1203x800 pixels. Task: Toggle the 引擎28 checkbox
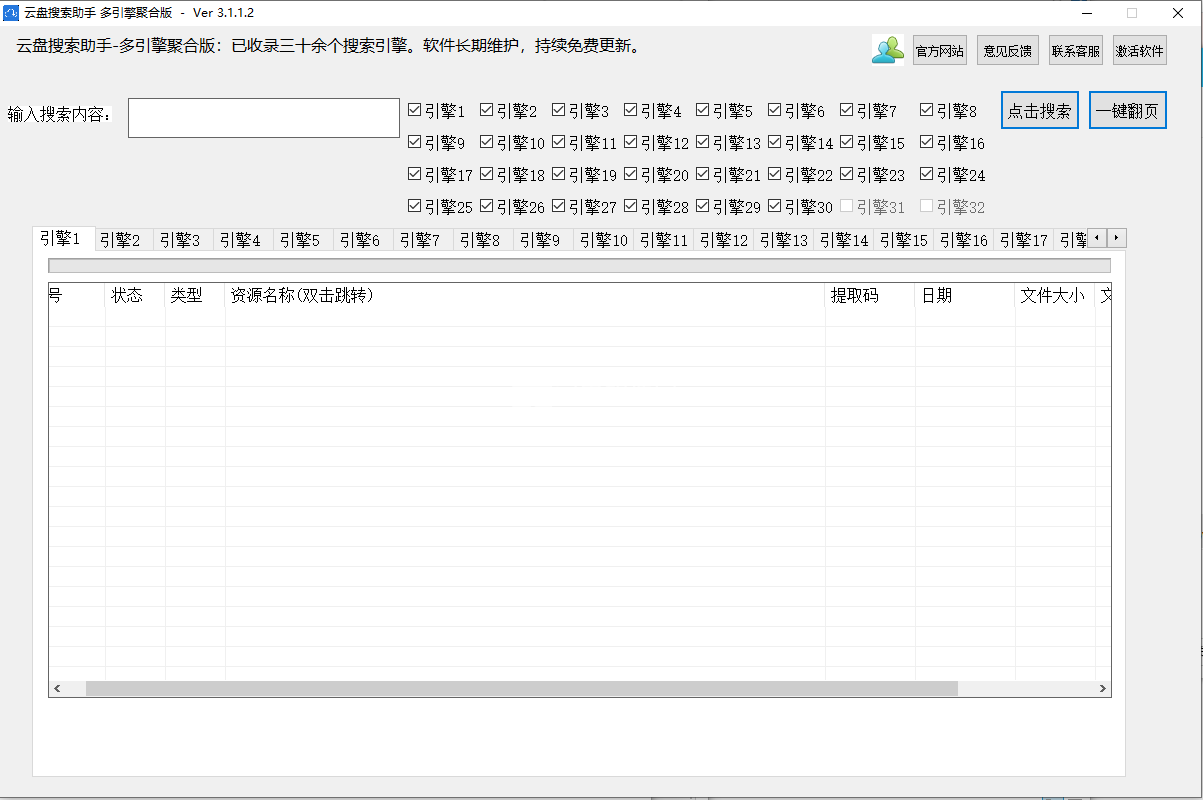(x=631, y=206)
